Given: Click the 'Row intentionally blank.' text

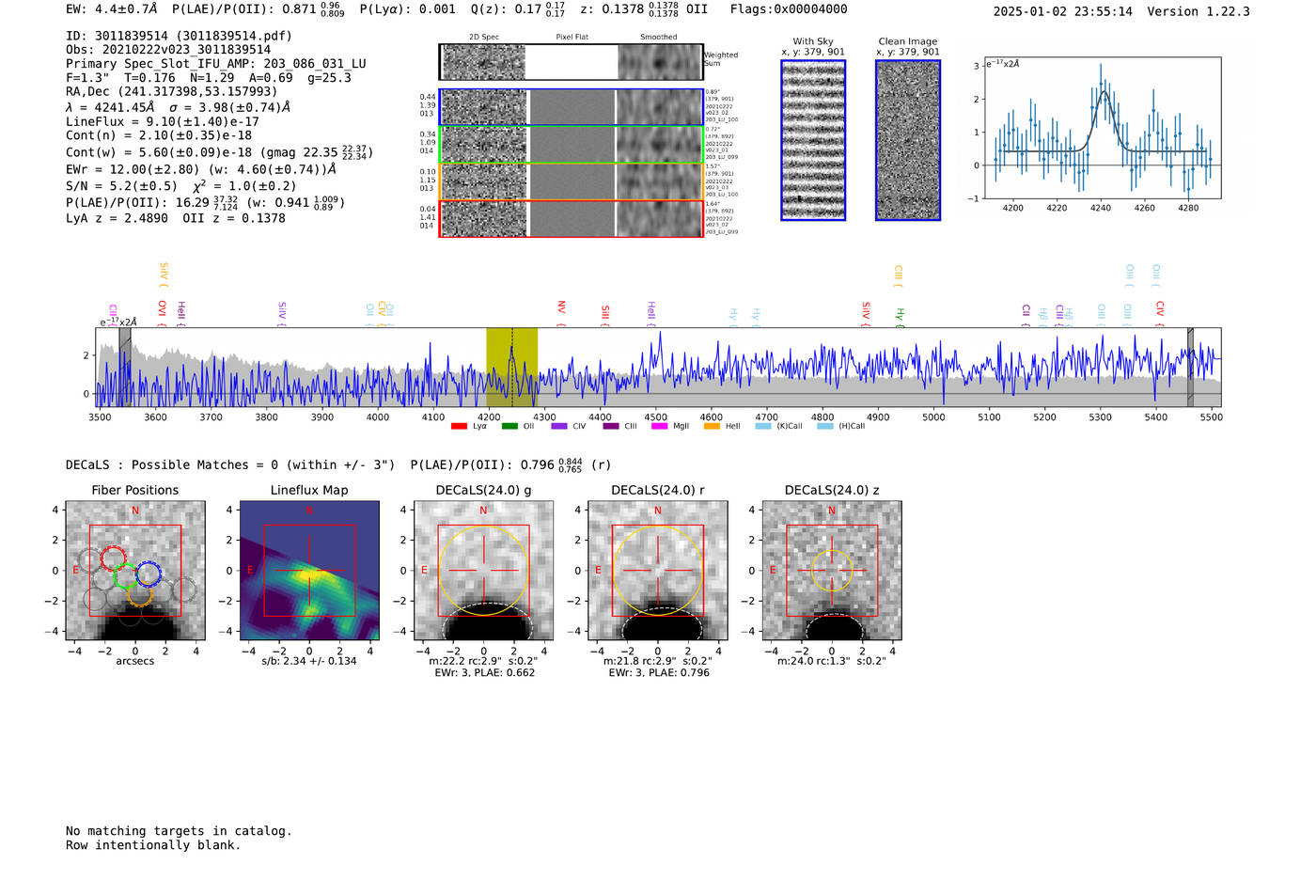Looking at the screenshot, I should click(153, 845).
